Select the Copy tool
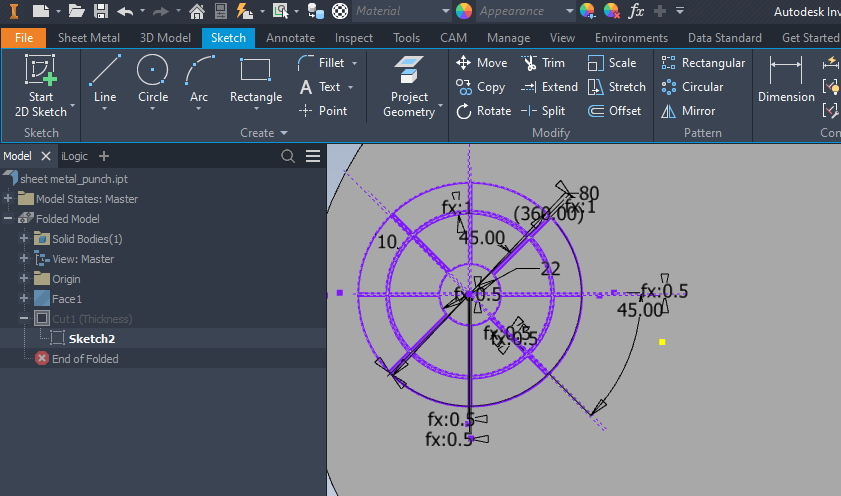 coord(481,87)
